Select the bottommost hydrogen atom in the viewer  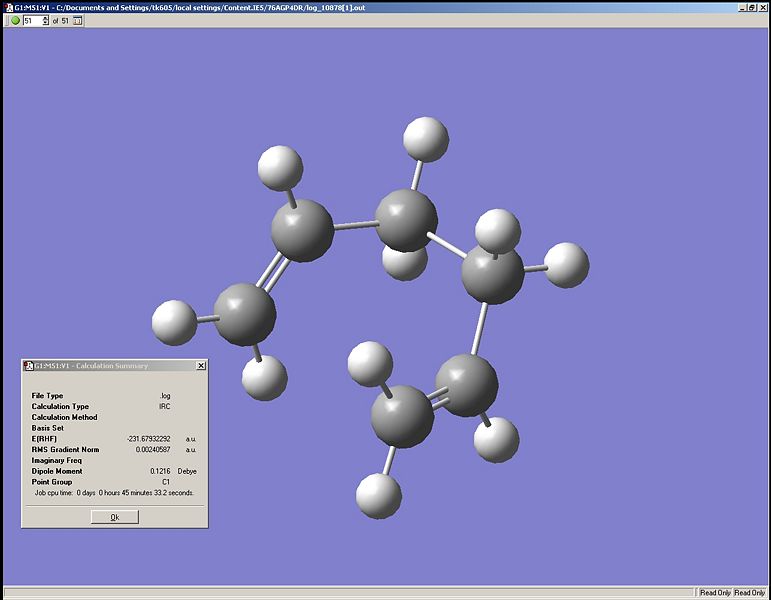[379, 496]
